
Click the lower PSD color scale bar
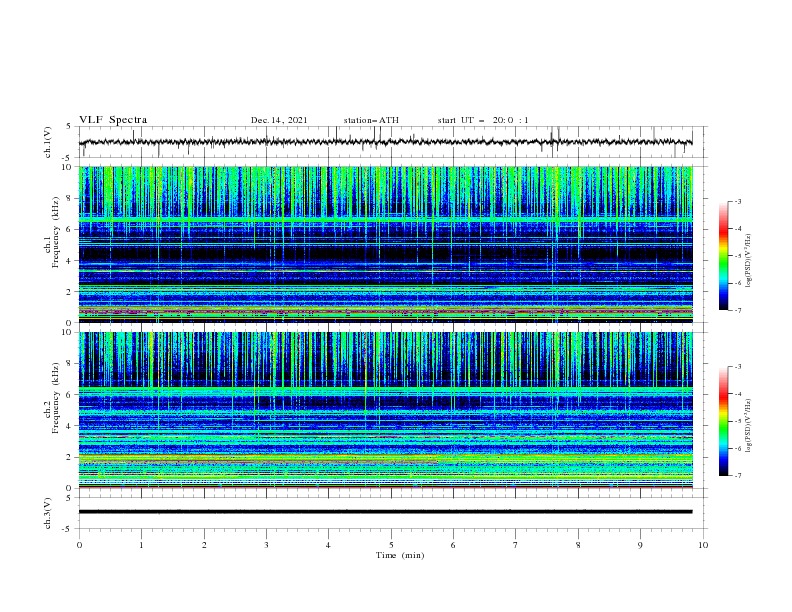tap(723, 421)
